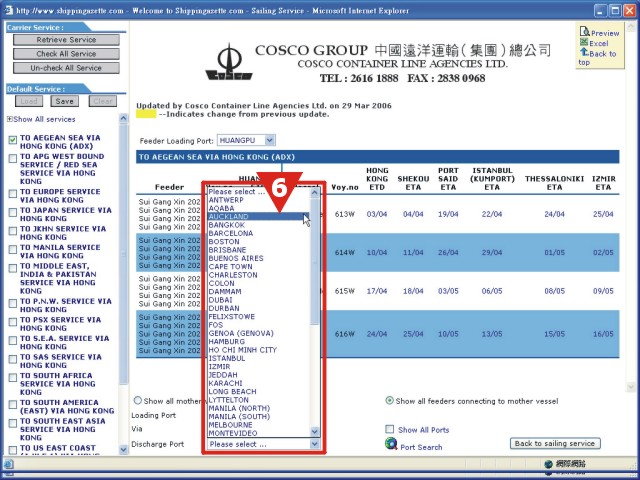Click the 16/05 Izmir ETA date
Screen dimensions: 640x480
pos(603,333)
